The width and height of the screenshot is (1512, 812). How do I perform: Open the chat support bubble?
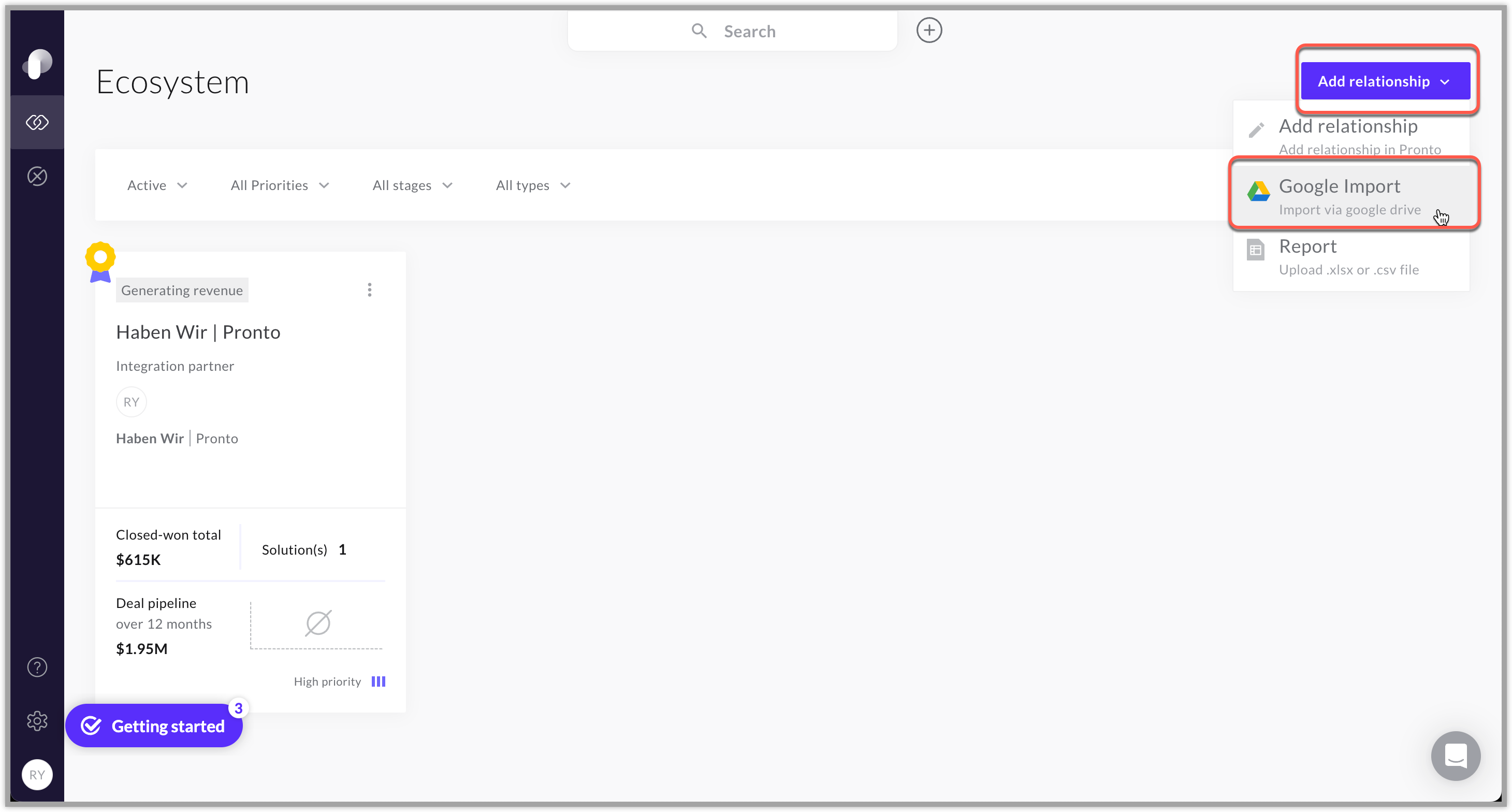tap(1455, 756)
